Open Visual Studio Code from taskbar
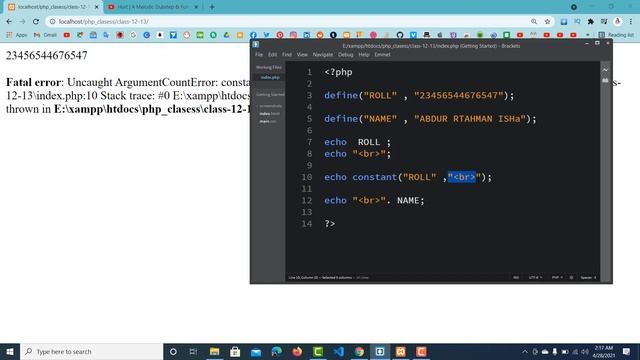Screen dimensions: 640x360 click(x=338, y=351)
